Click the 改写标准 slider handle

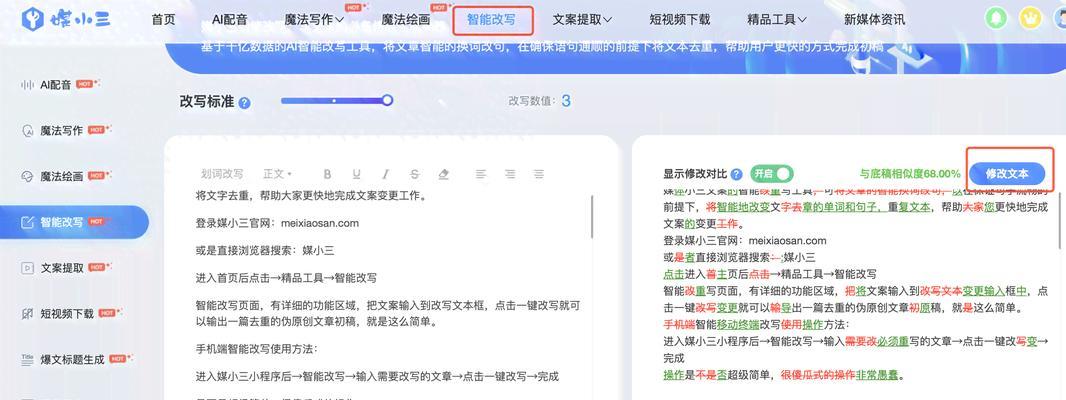[x=387, y=101]
